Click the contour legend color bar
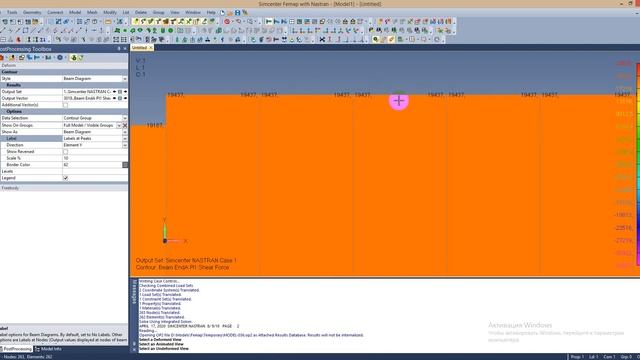Screen dimensions: 640x360 (x=638, y=164)
